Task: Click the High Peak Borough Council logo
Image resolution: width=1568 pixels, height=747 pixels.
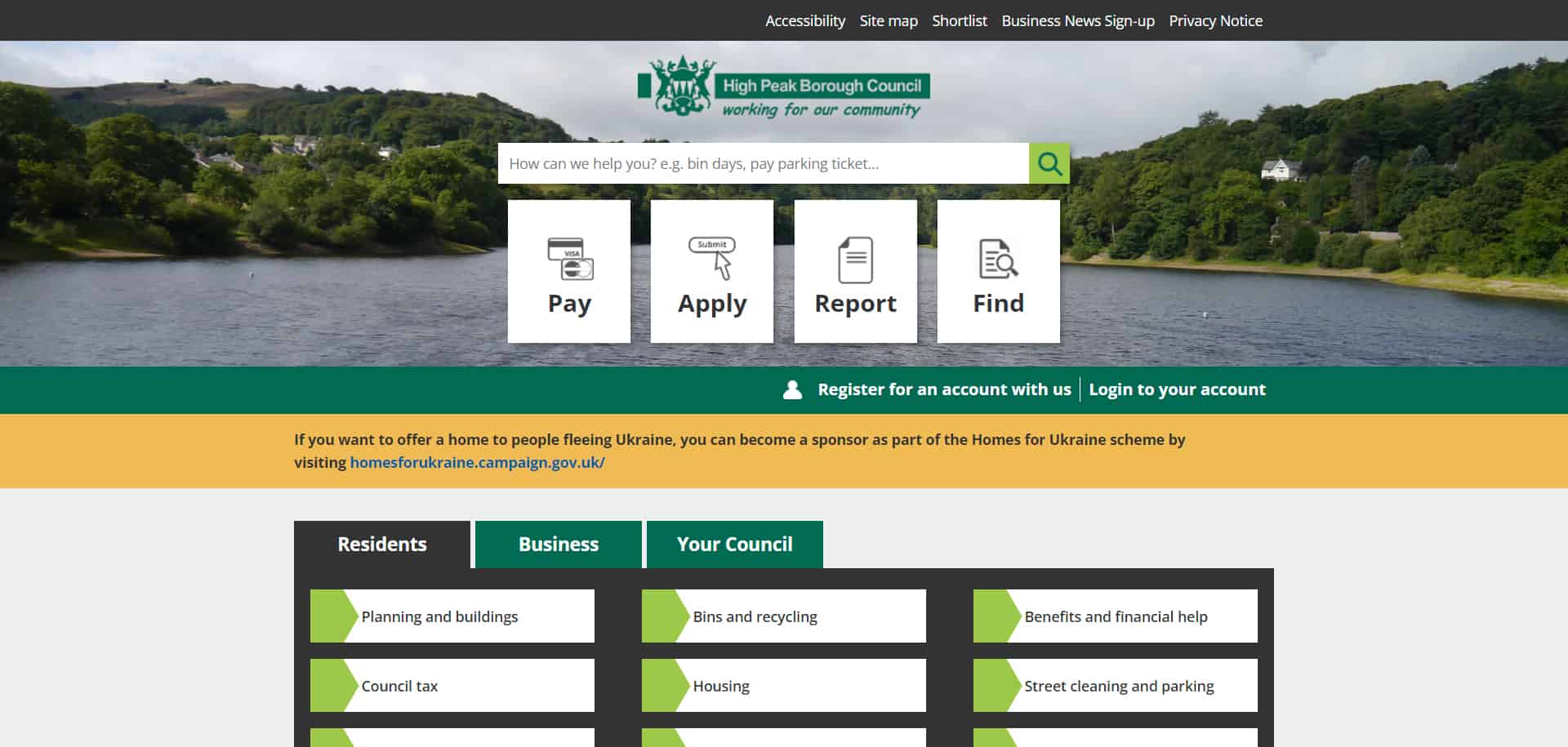Action: (x=783, y=87)
